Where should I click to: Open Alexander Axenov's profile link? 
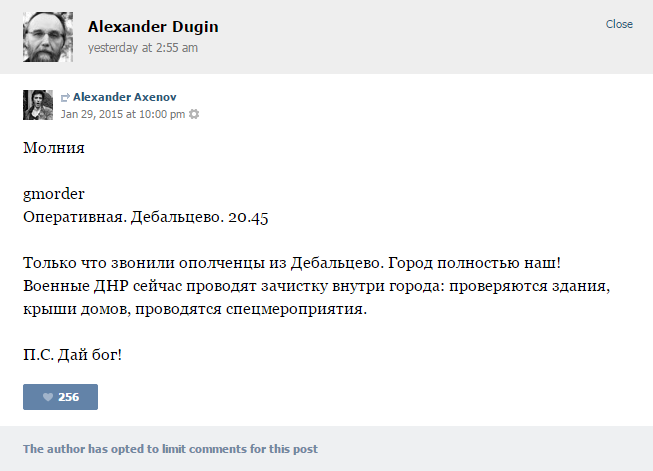(125, 97)
